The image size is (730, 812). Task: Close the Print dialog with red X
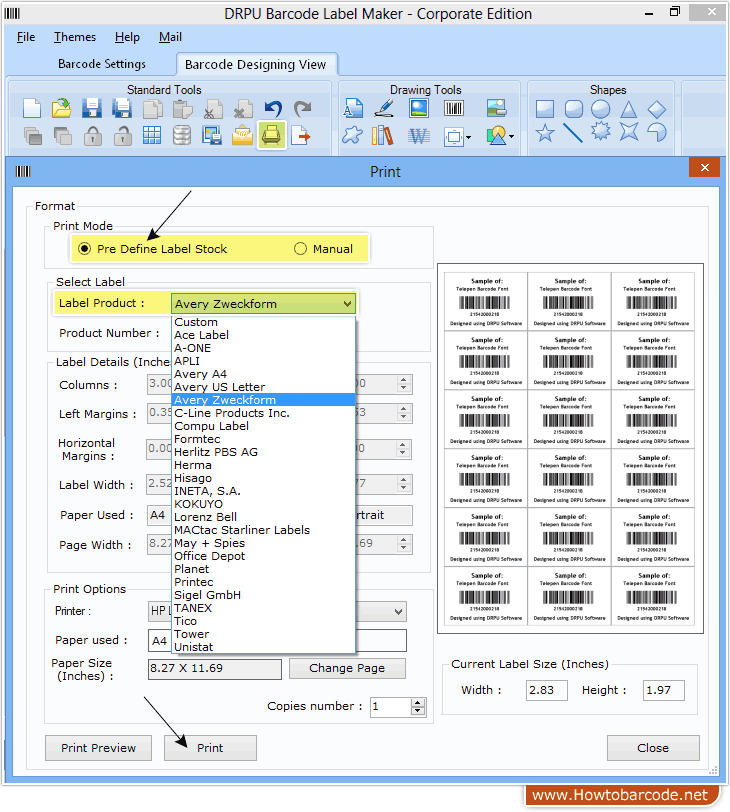click(704, 167)
